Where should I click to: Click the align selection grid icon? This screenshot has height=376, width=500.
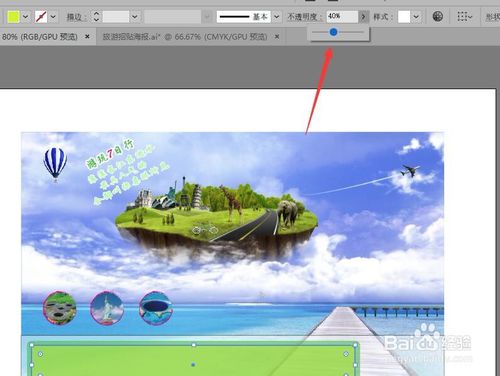point(465,16)
